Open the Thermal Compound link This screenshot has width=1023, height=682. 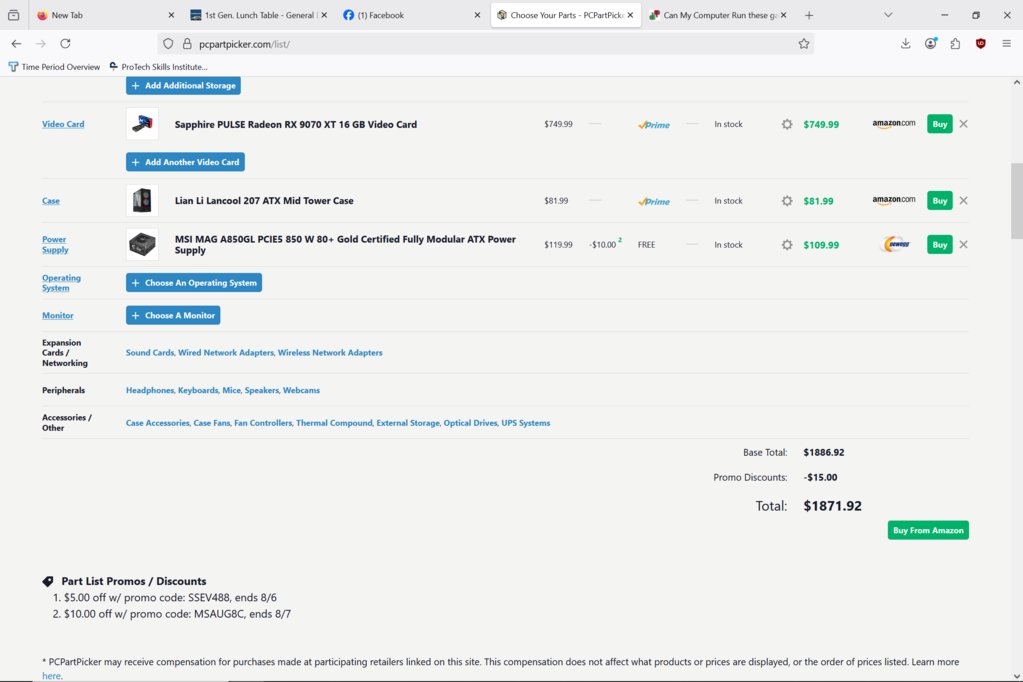pos(334,423)
